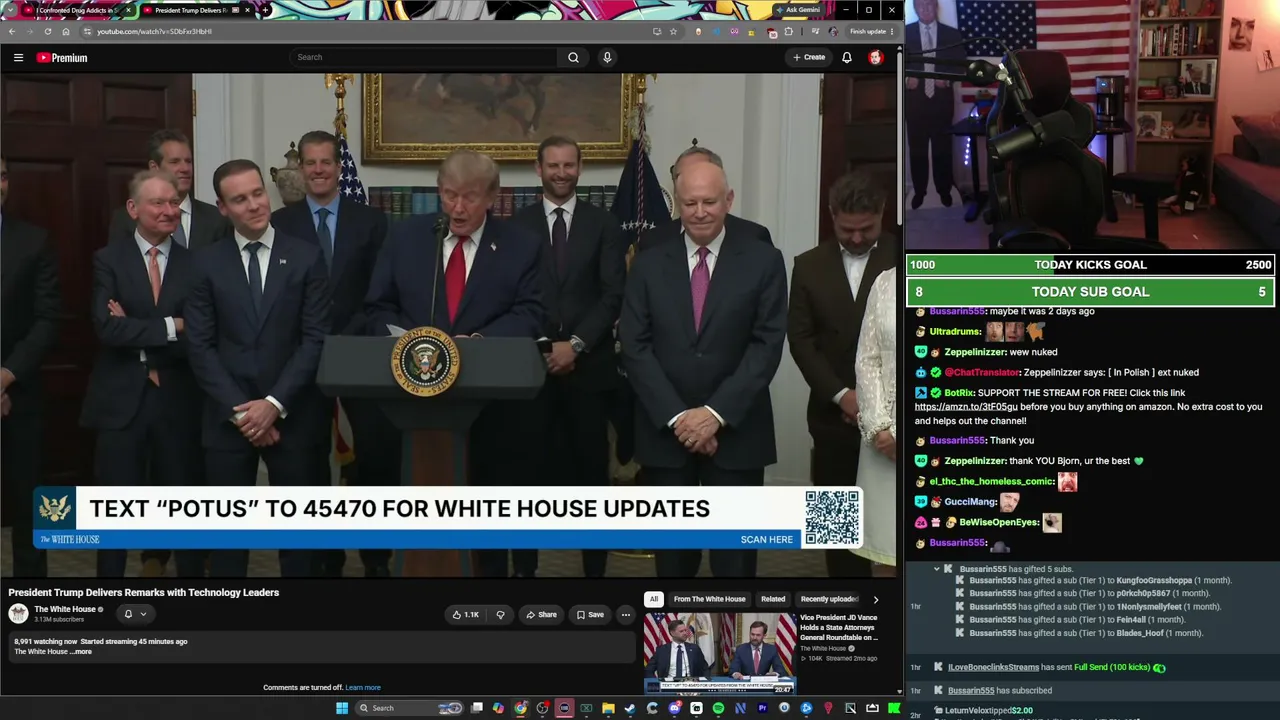Click ILoveBonecIinksStreams in the events feed
The width and height of the screenshot is (1280, 720).
click(x=993, y=667)
